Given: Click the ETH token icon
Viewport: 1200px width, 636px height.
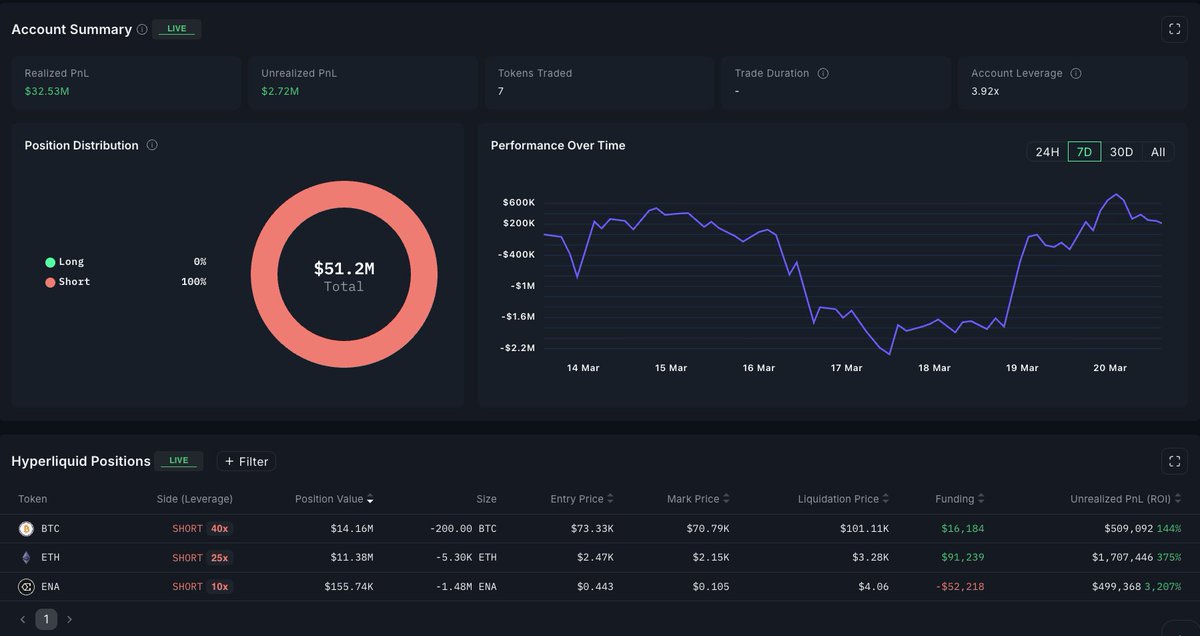Looking at the screenshot, I should click(26, 557).
